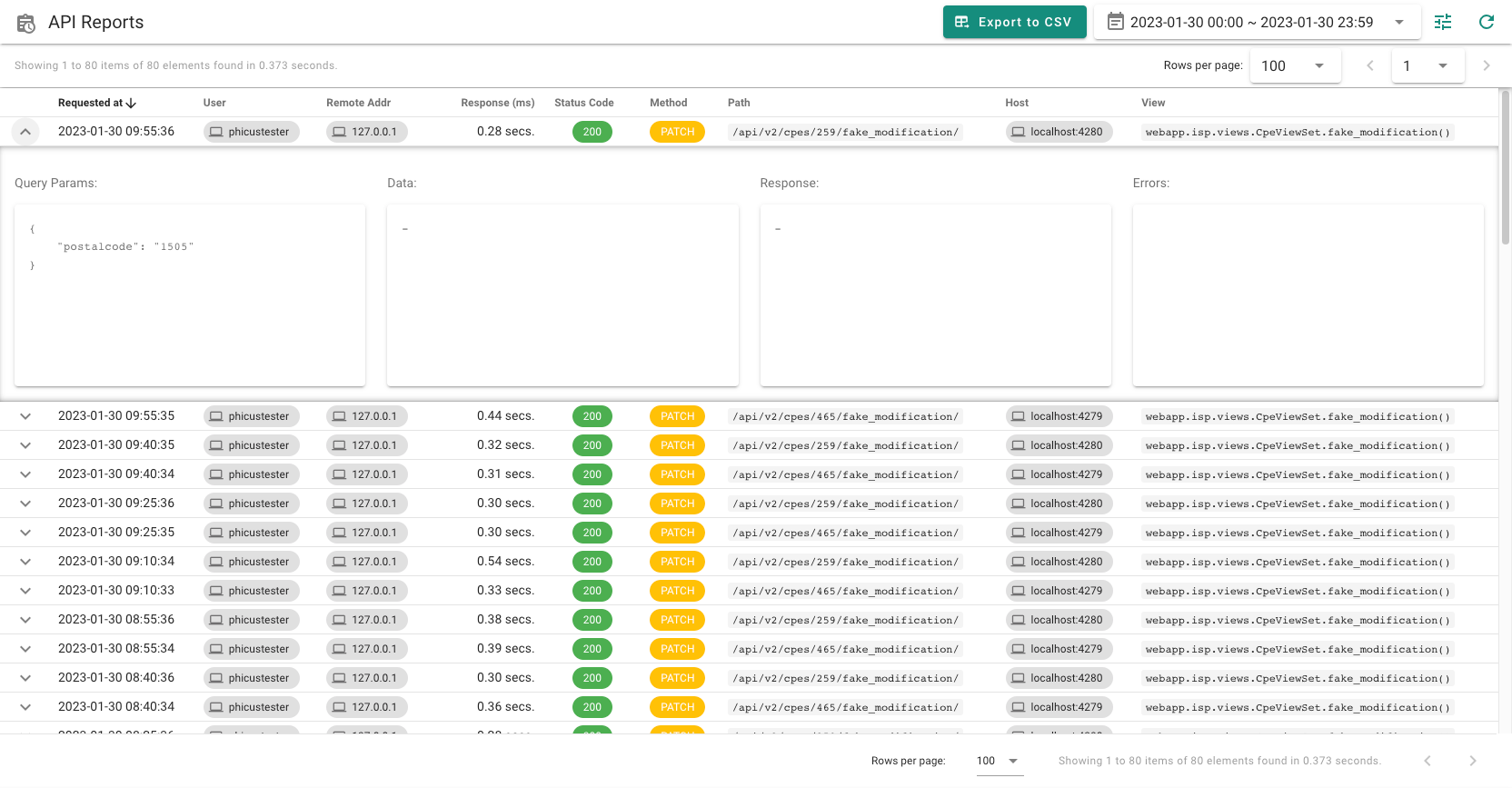
Task: Open bottom Rows per page dropdown
Action: tap(1000, 761)
